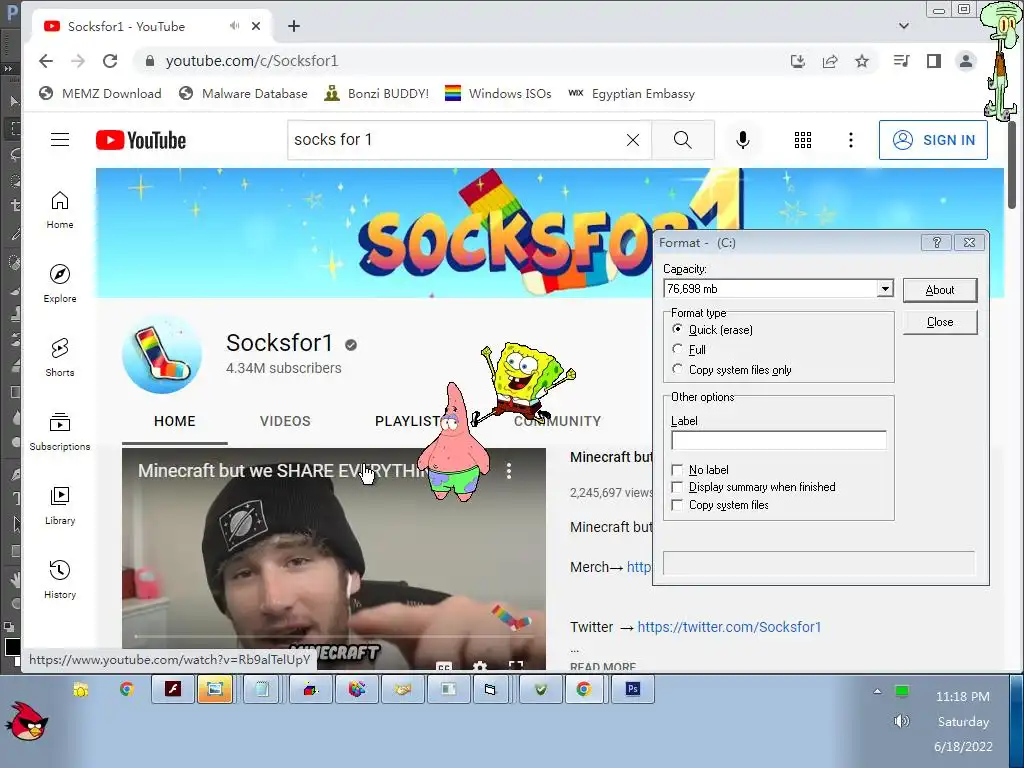The height and width of the screenshot is (768, 1024).
Task: Click the address bar URL
Action: click(252, 61)
